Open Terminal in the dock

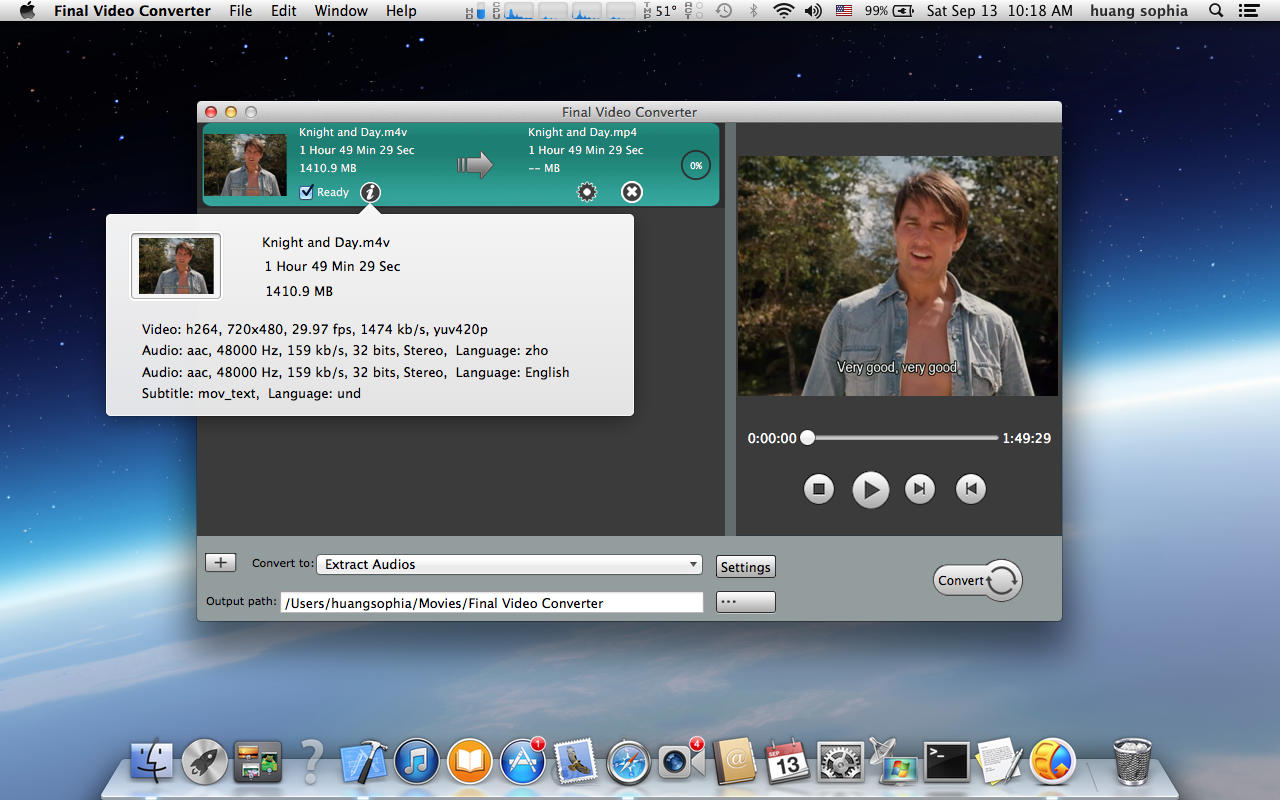point(946,762)
